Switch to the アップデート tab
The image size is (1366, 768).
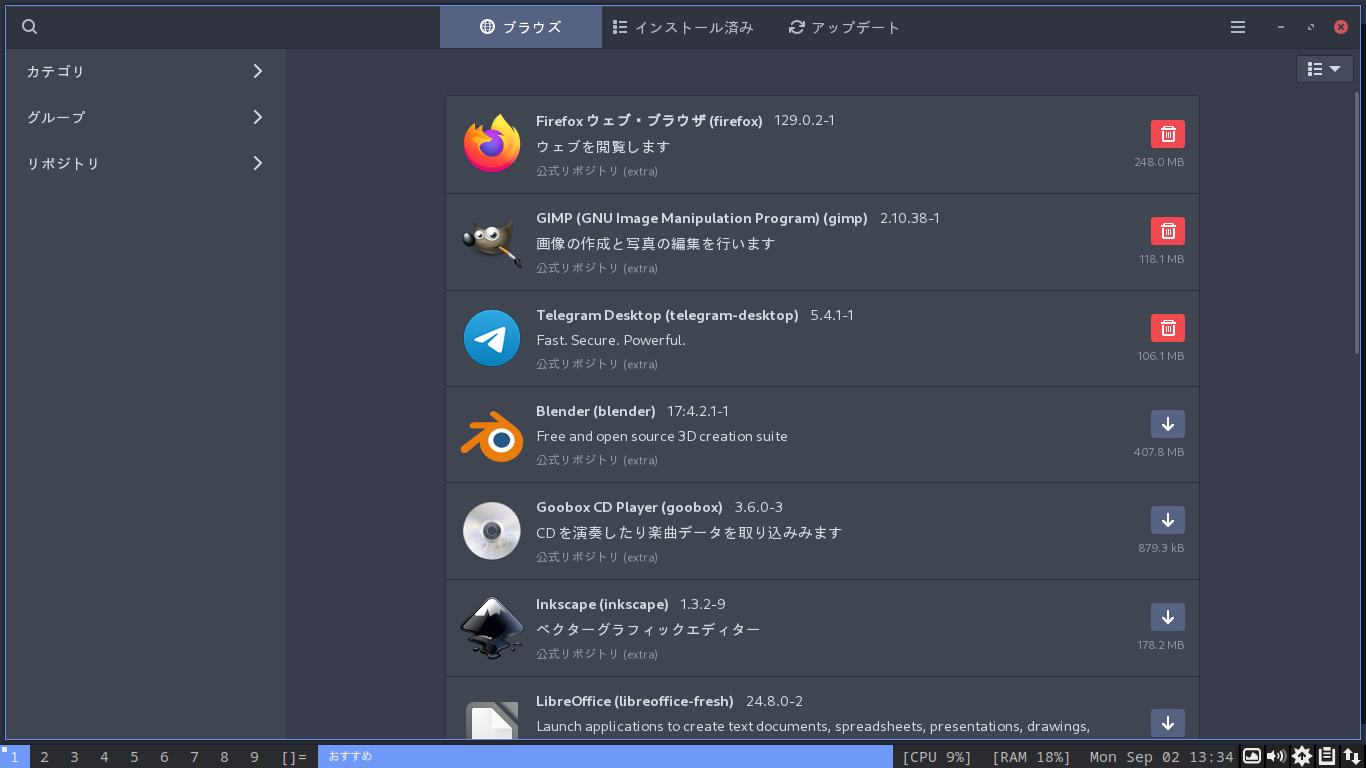coord(845,27)
